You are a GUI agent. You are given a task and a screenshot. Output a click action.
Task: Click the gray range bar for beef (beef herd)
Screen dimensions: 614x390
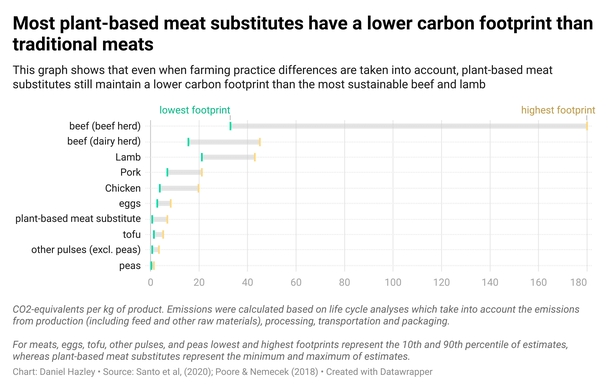click(409, 126)
